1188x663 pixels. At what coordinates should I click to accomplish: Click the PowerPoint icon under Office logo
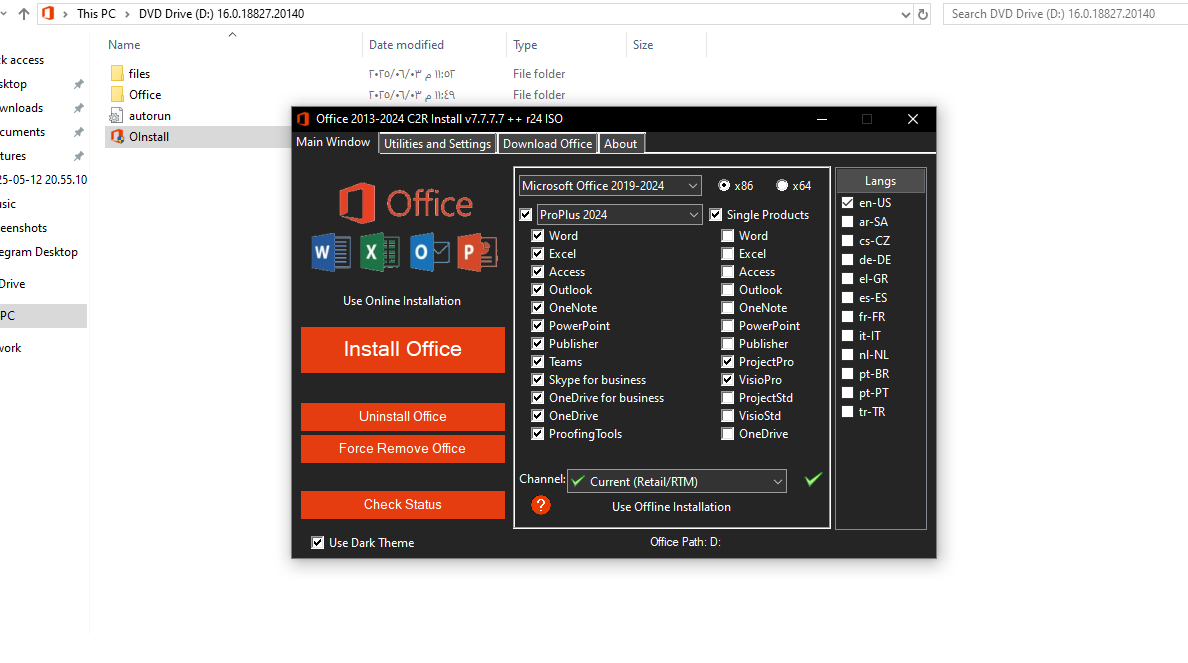(477, 252)
